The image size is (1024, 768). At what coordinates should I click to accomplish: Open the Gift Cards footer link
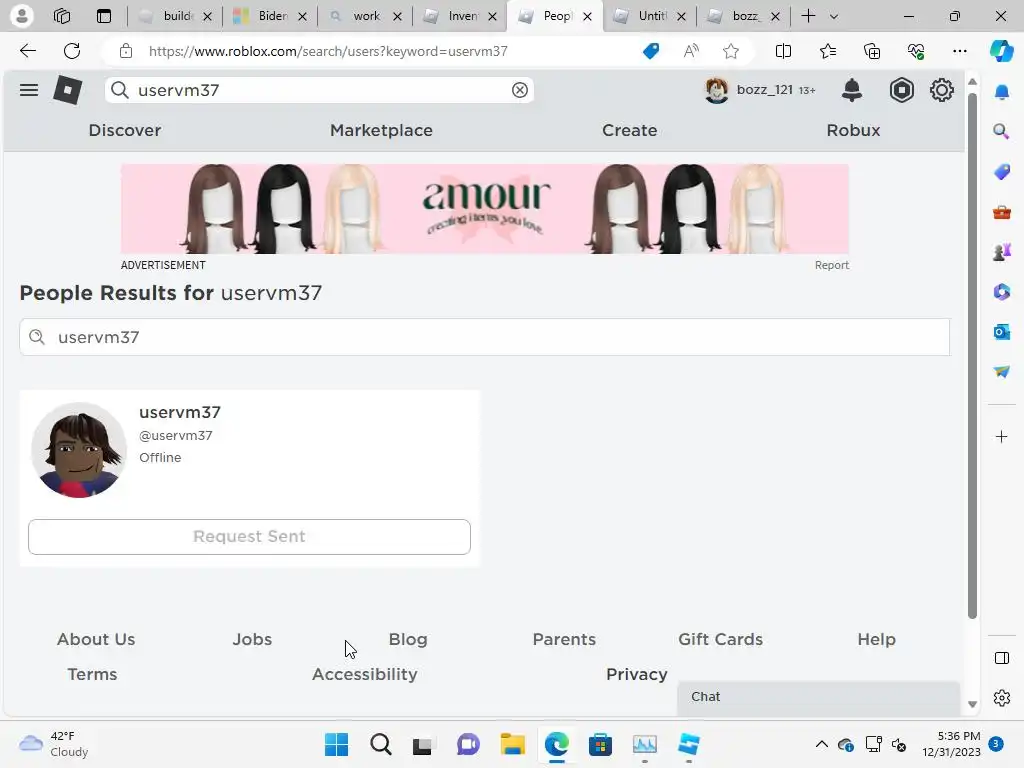tap(720, 639)
